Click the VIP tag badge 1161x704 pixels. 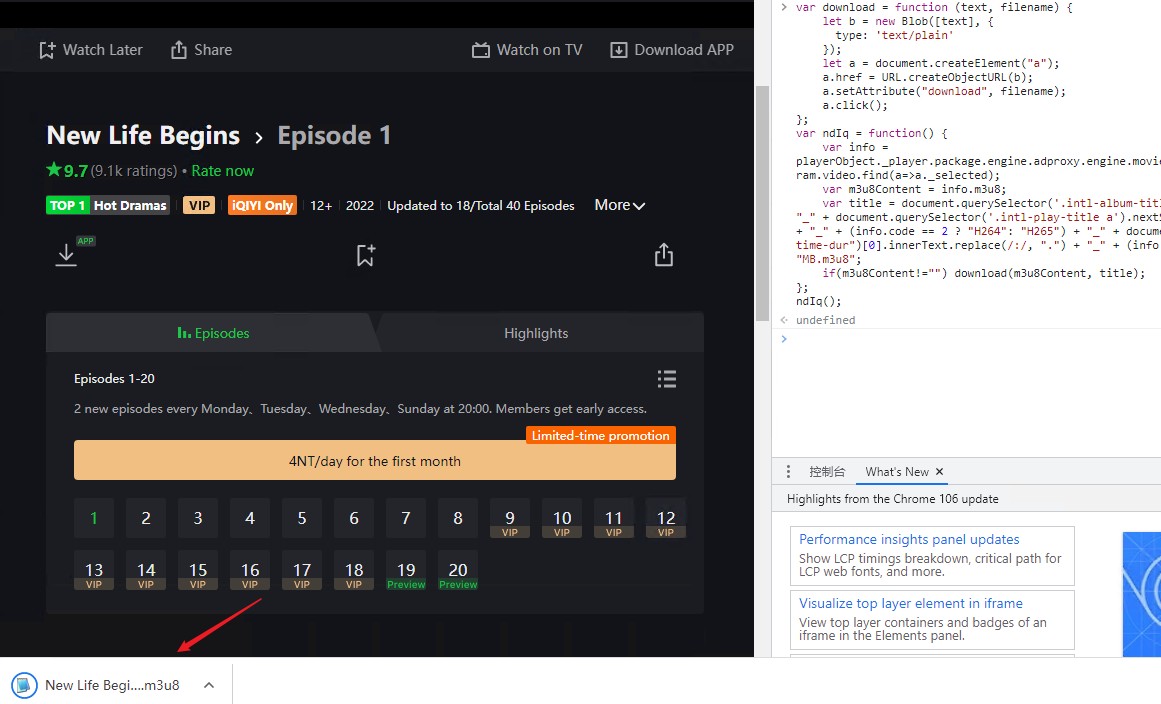point(199,205)
